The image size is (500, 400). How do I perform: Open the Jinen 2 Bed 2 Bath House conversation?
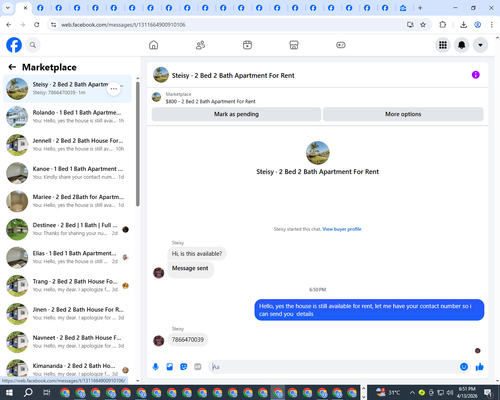point(67,314)
